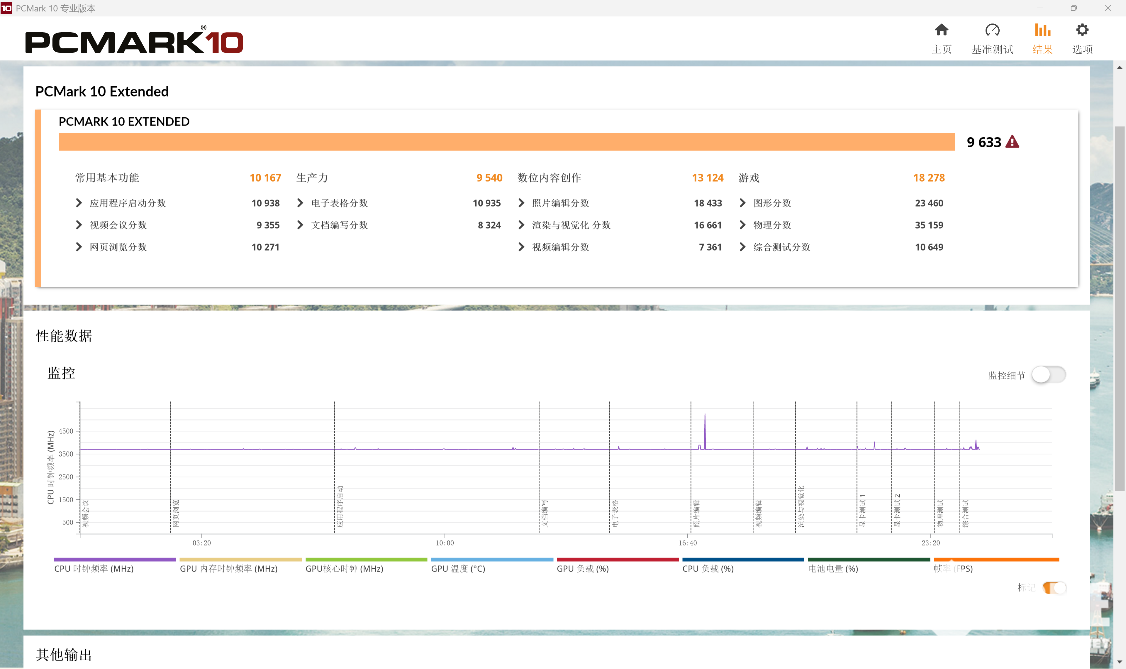
Task: Click the PCMark app icon in title bar
Action: pos(7,7)
